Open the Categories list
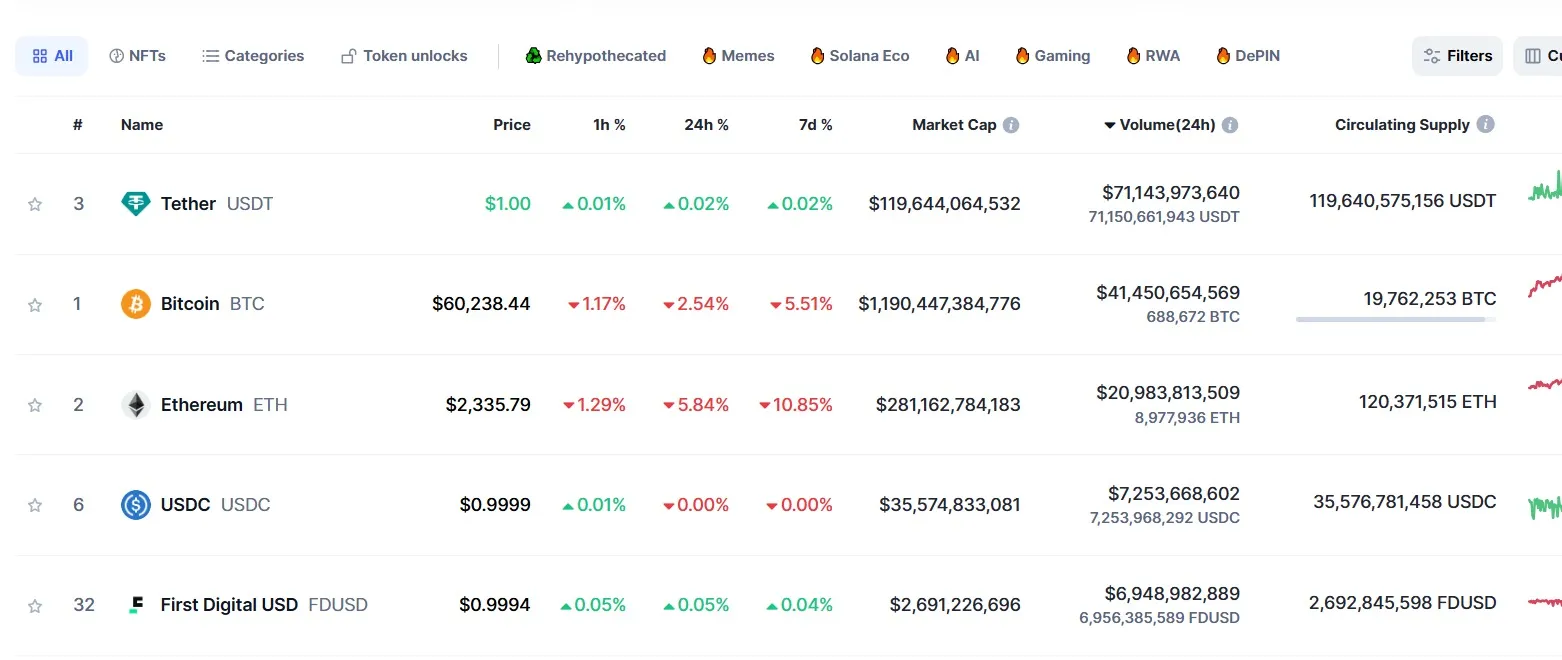Image resolution: width=1562 pixels, height=660 pixels. point(253,56)
